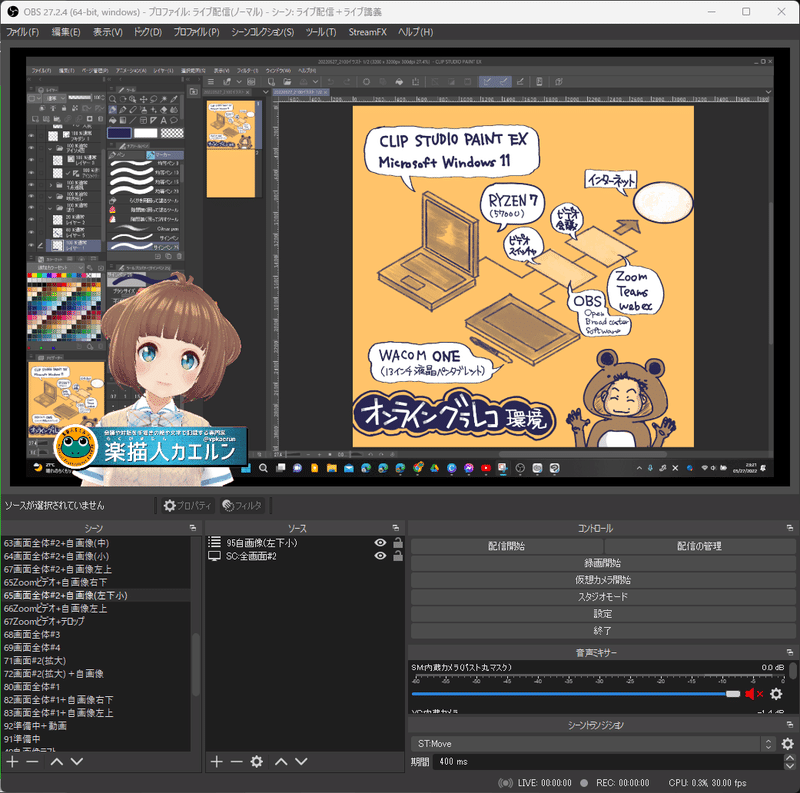The width and height of the screenshot is (800, 793).
Task: Open the ドック(D) menu
Action: [148, 32]
